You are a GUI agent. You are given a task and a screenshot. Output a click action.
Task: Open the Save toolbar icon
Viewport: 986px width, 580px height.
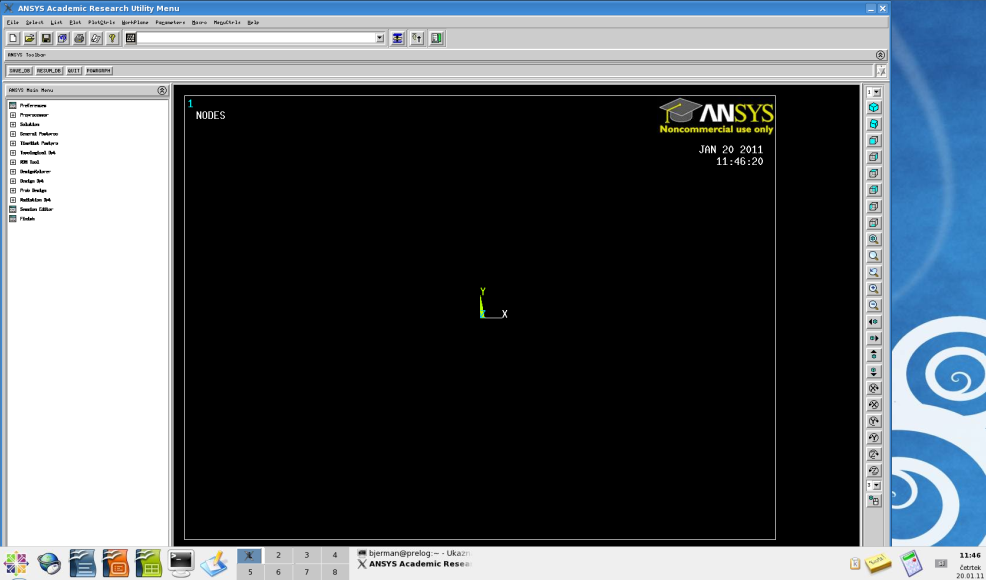click(x=46, y=37)
